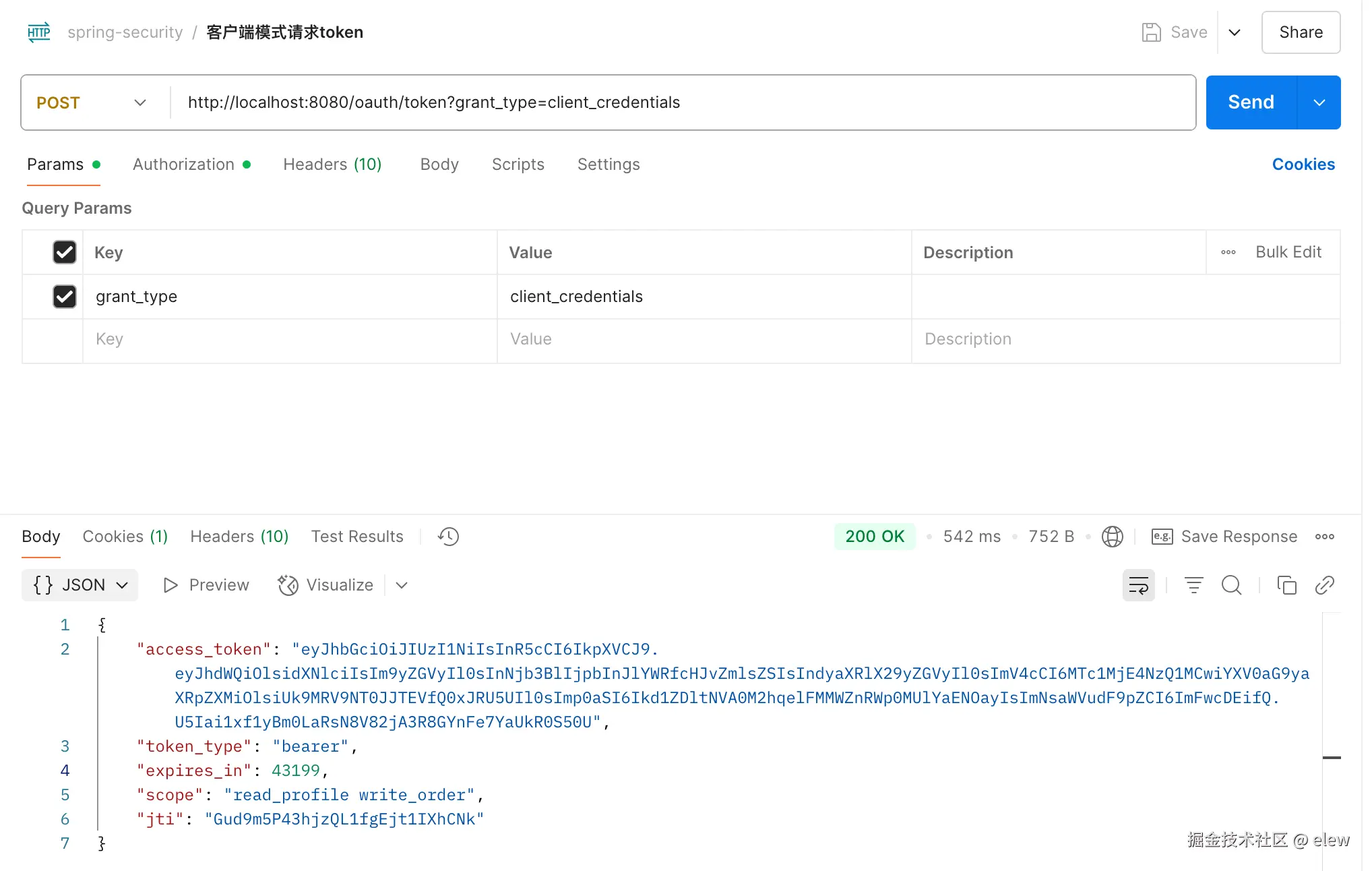Open the response Test Results tab

point(357,537)
